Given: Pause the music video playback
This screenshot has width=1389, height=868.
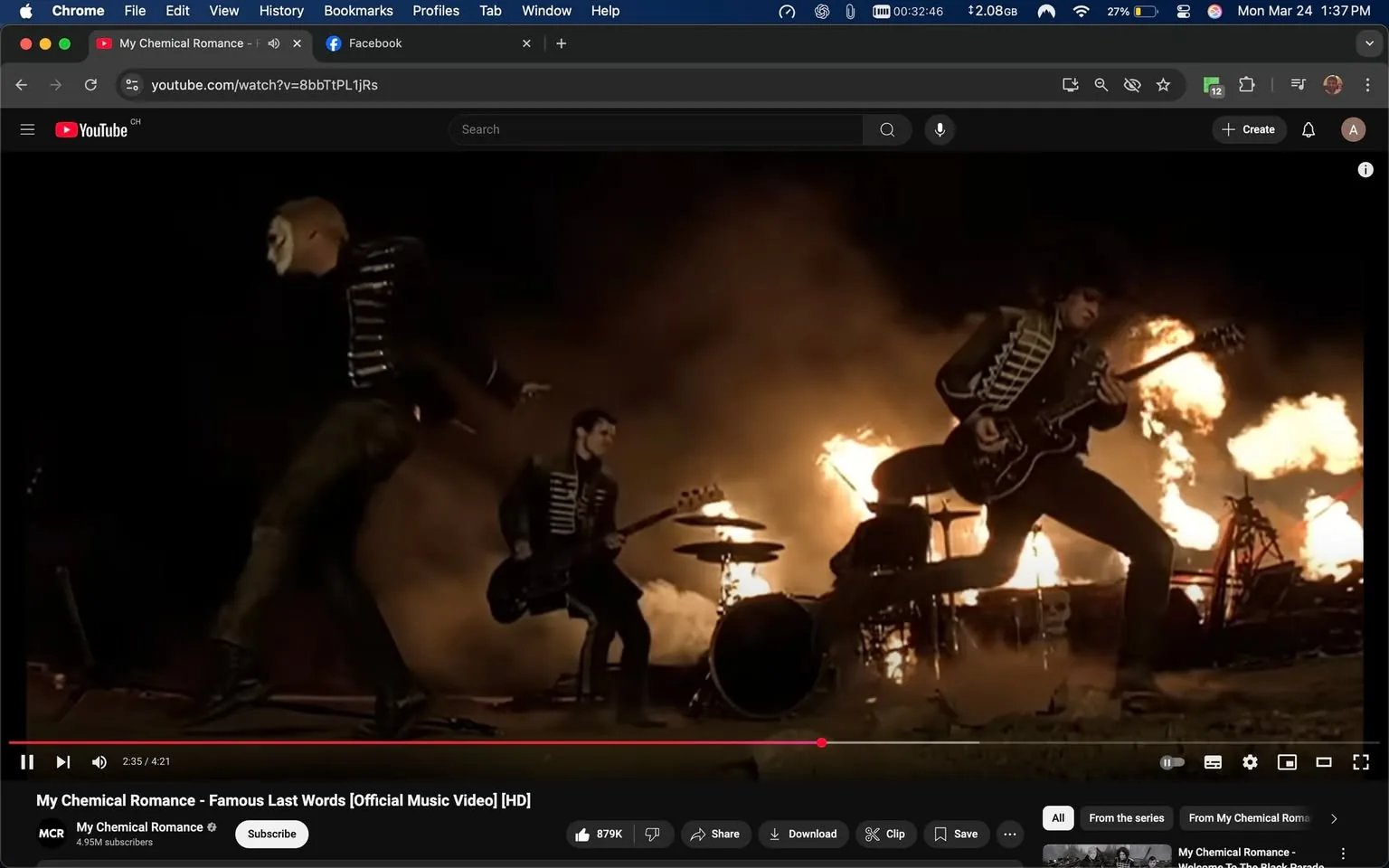Looking at the screenshot, I should click(x=26, y=761).
